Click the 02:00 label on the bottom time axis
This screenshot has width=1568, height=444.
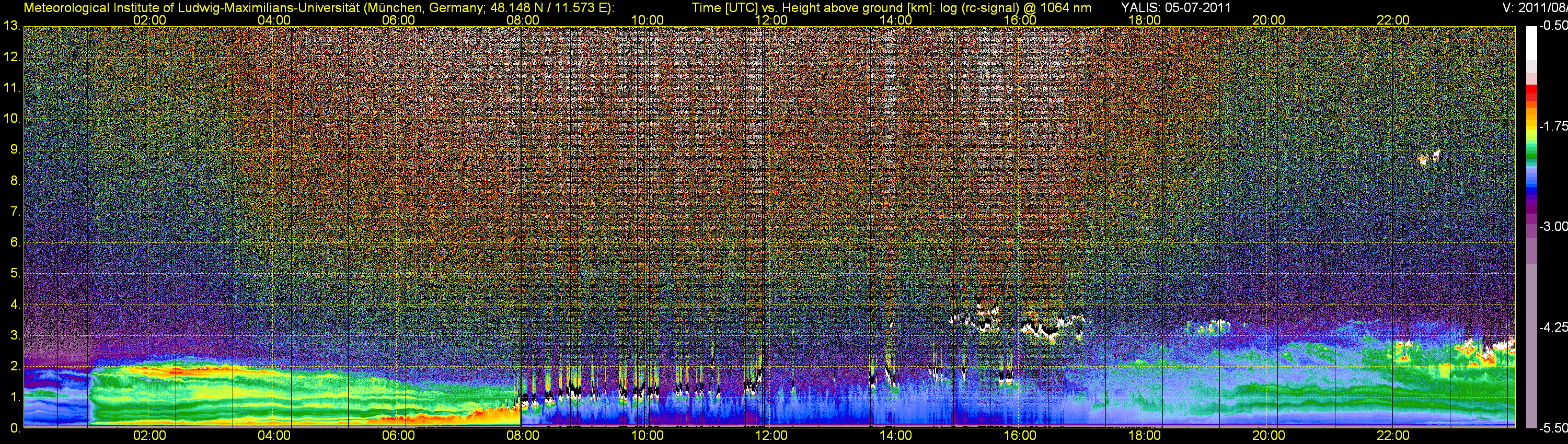click(x=149, y=436)
